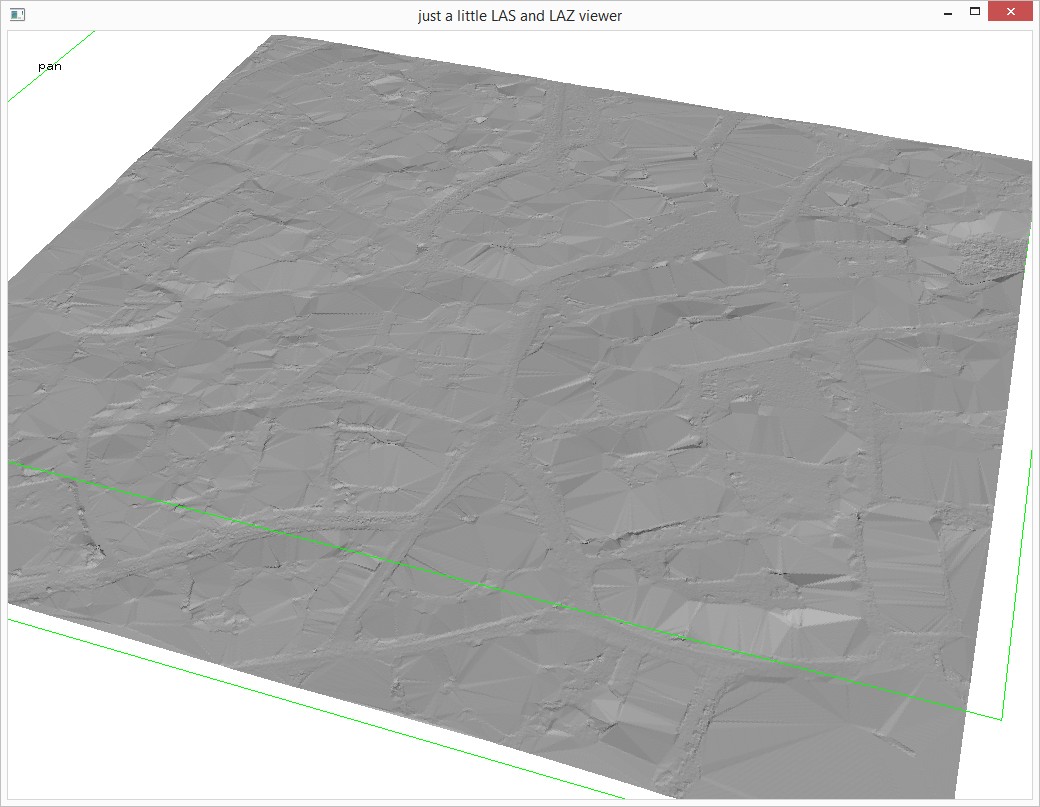The height and width of the screenshot is (807, 1040).
Task: Close the LAS and LAZ viewer
Action: tap(1010, 13)
